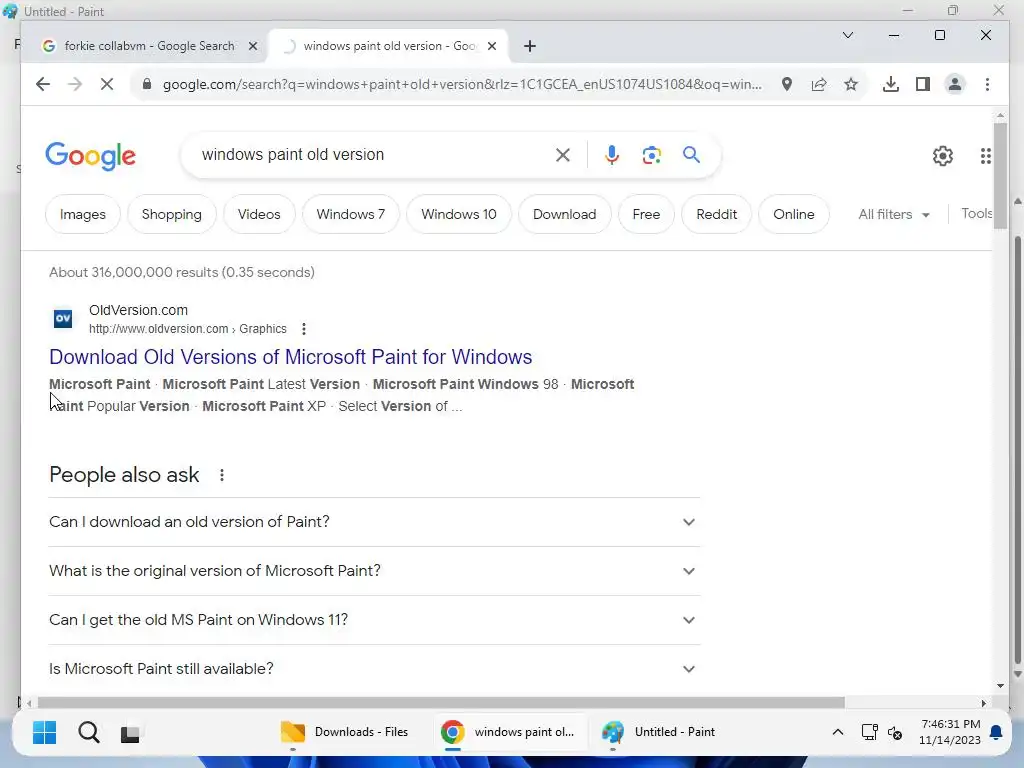Close the forkie collabvm tab
Image resolution: width=1024 pixels, height=768 pixels.
pyautogui.click(x=253, y=46)
